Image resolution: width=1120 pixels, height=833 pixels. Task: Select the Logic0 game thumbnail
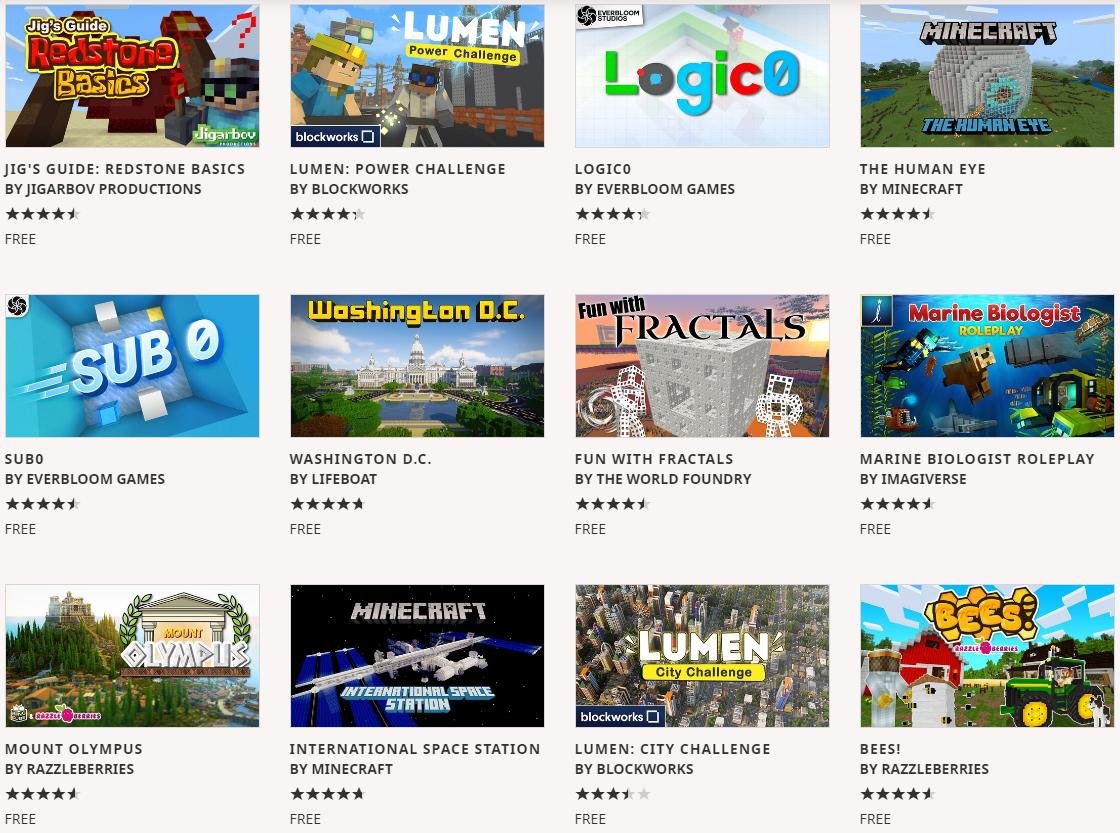702,76
